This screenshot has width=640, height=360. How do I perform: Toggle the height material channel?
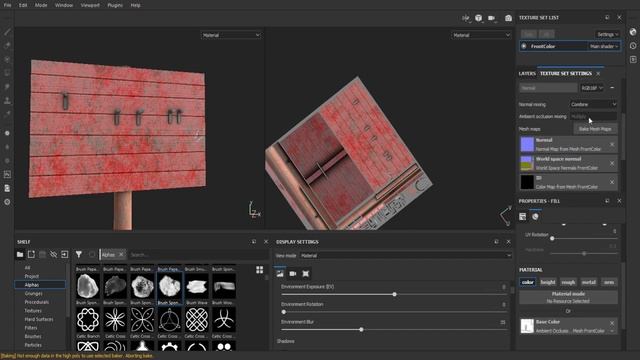click(x=548, y=282)
